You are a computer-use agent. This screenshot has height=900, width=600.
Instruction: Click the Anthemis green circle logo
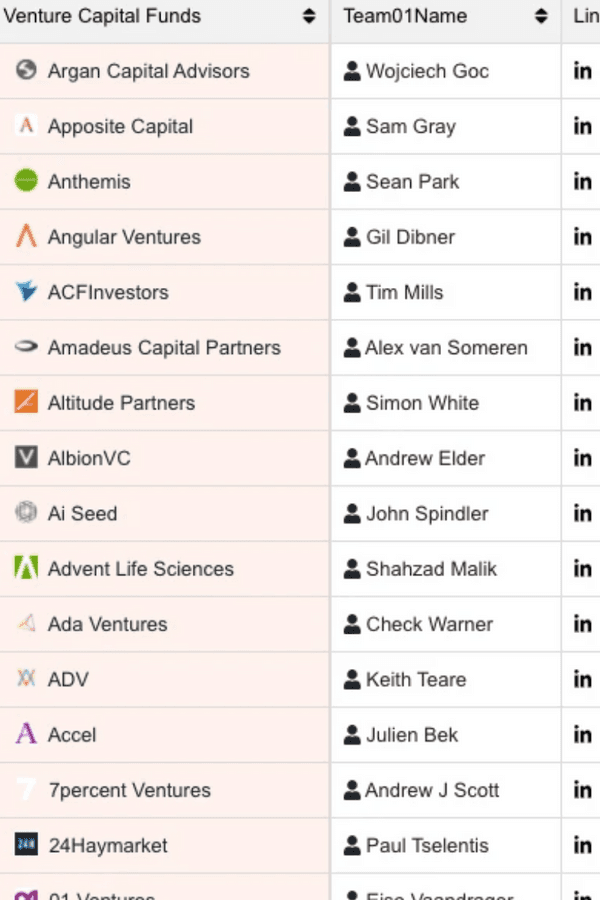tap(26, 181)
